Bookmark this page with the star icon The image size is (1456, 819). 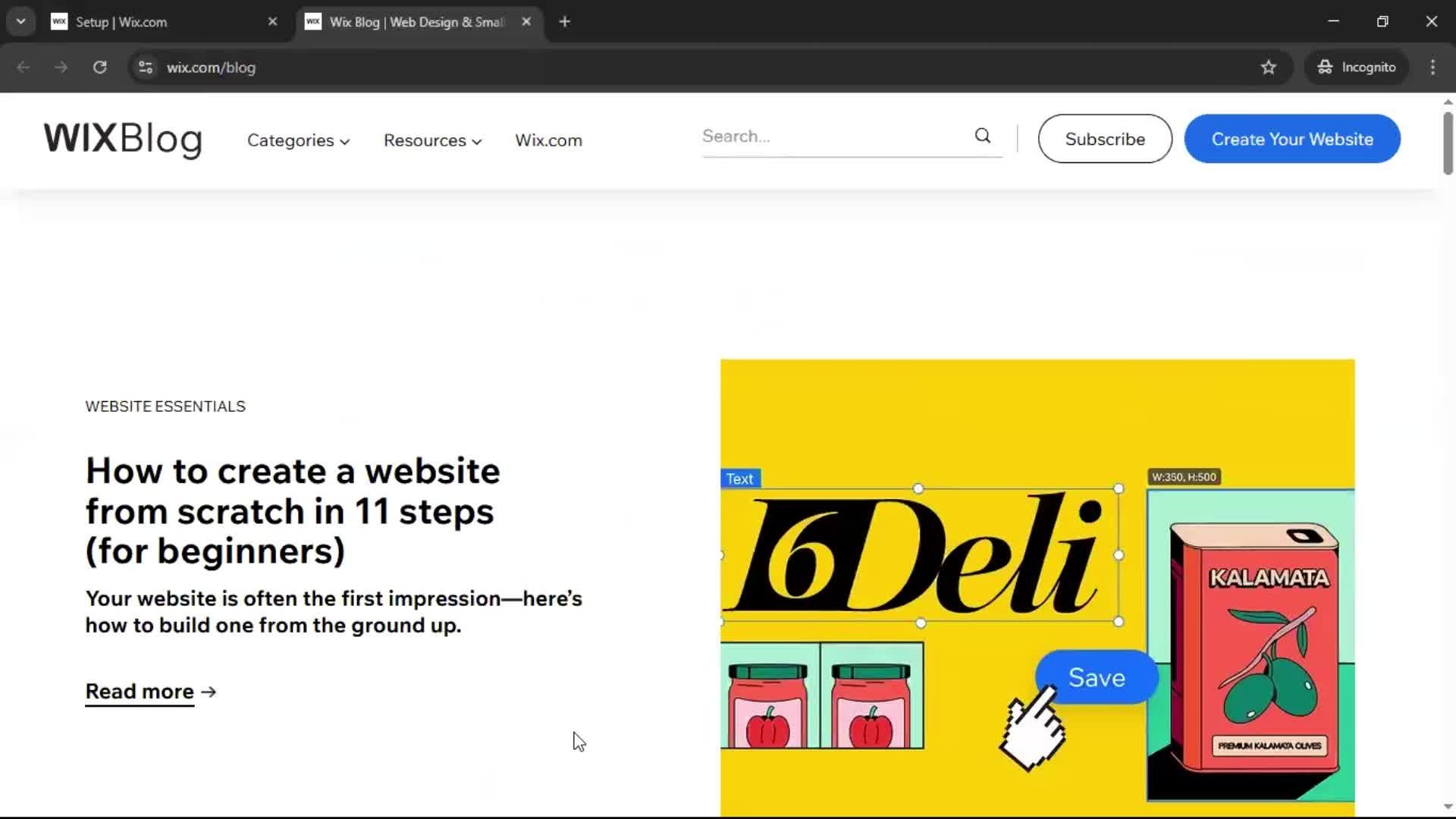coord(1269,67)
